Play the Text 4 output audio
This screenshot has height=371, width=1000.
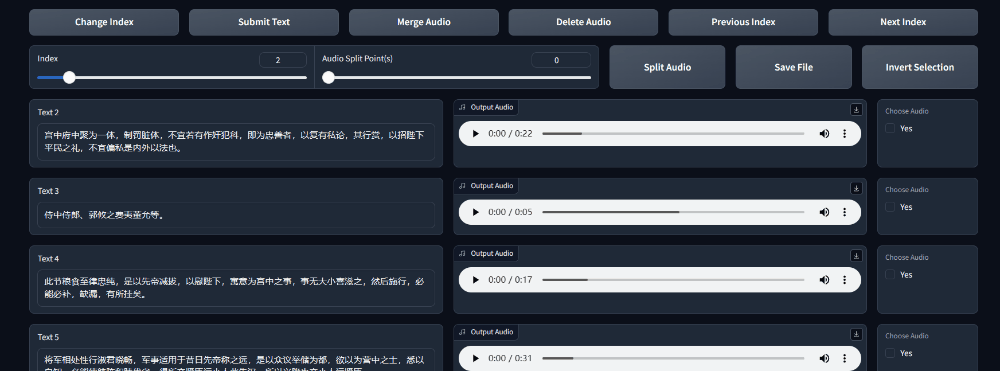point(475,280)
